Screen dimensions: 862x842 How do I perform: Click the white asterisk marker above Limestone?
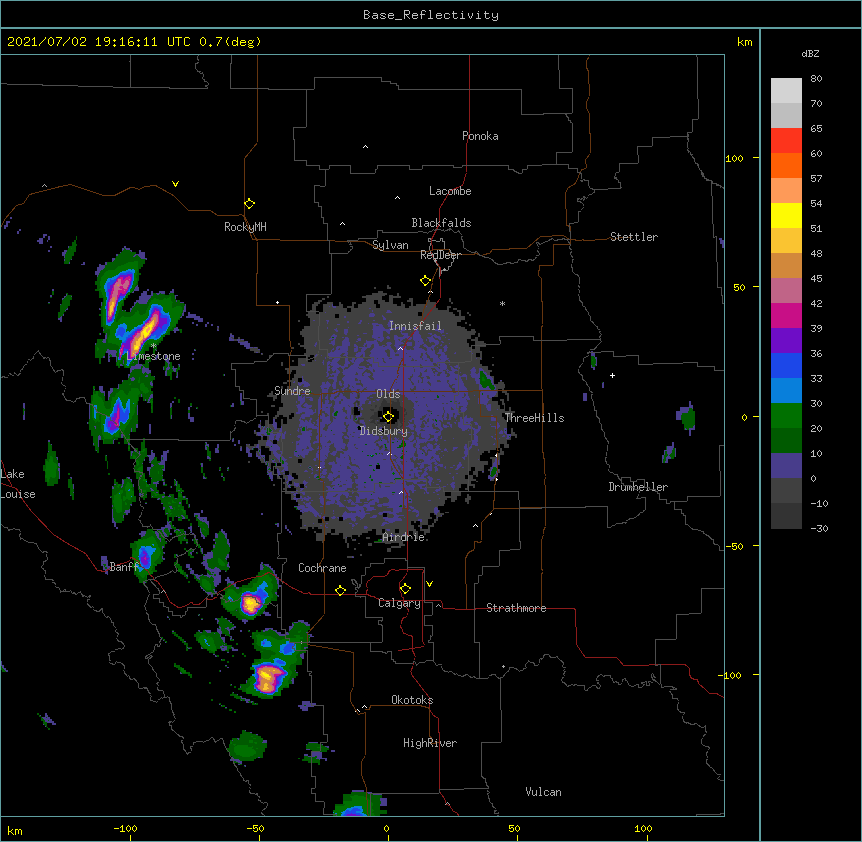tap(153, 346)
